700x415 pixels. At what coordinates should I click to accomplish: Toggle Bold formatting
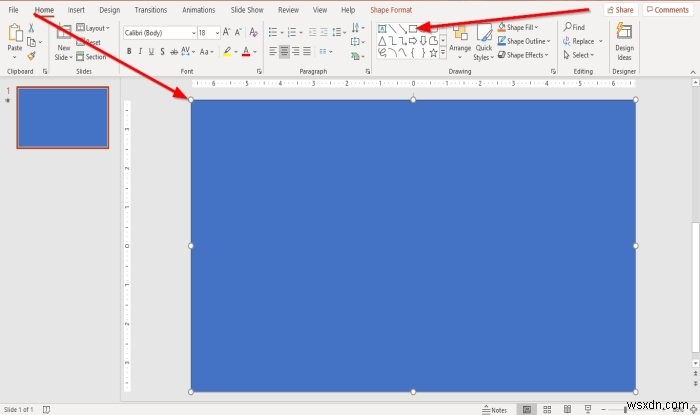coord(129,52)
